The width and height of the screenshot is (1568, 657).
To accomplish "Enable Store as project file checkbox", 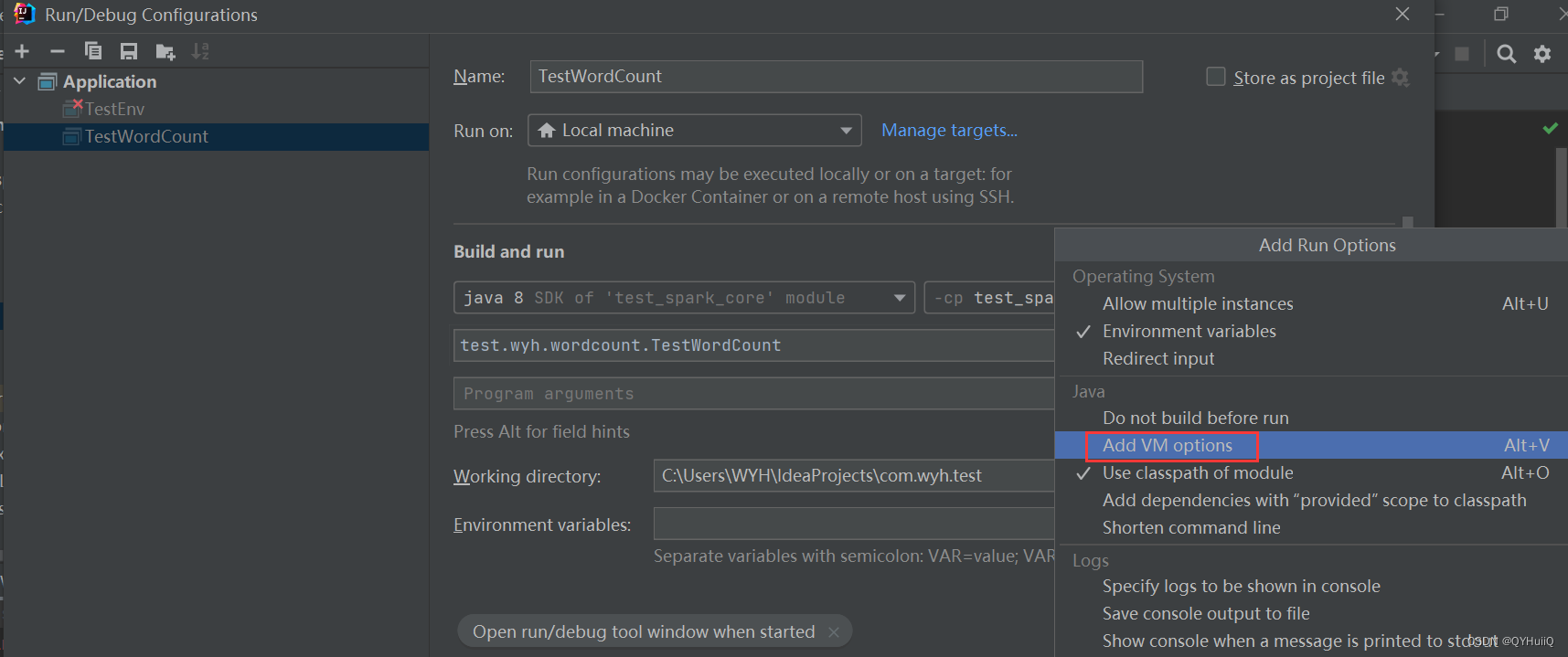I will [1216, 77].
